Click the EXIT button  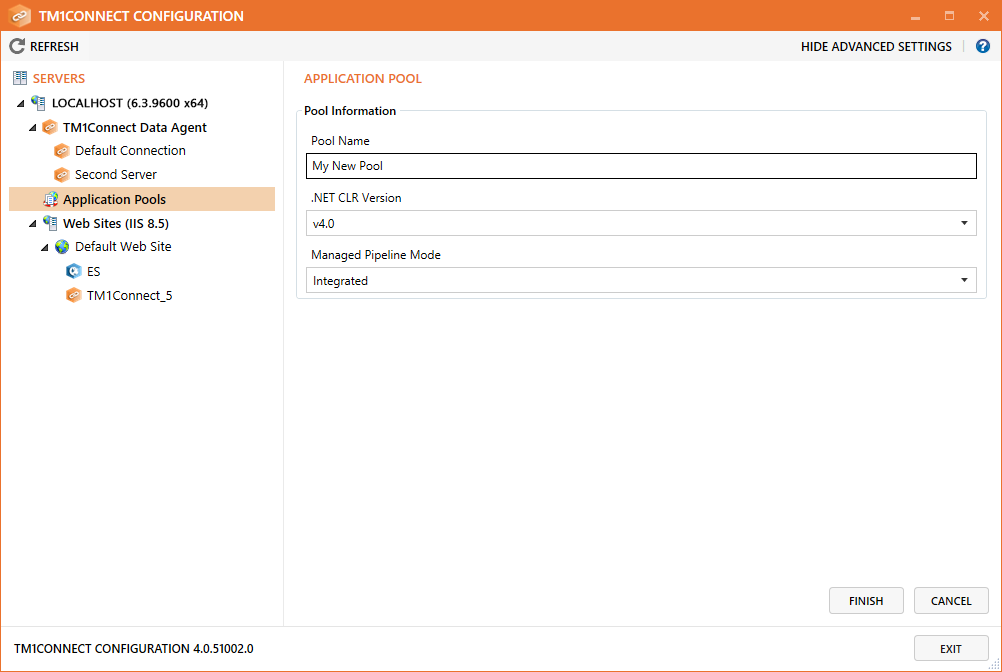coord(951,648)
